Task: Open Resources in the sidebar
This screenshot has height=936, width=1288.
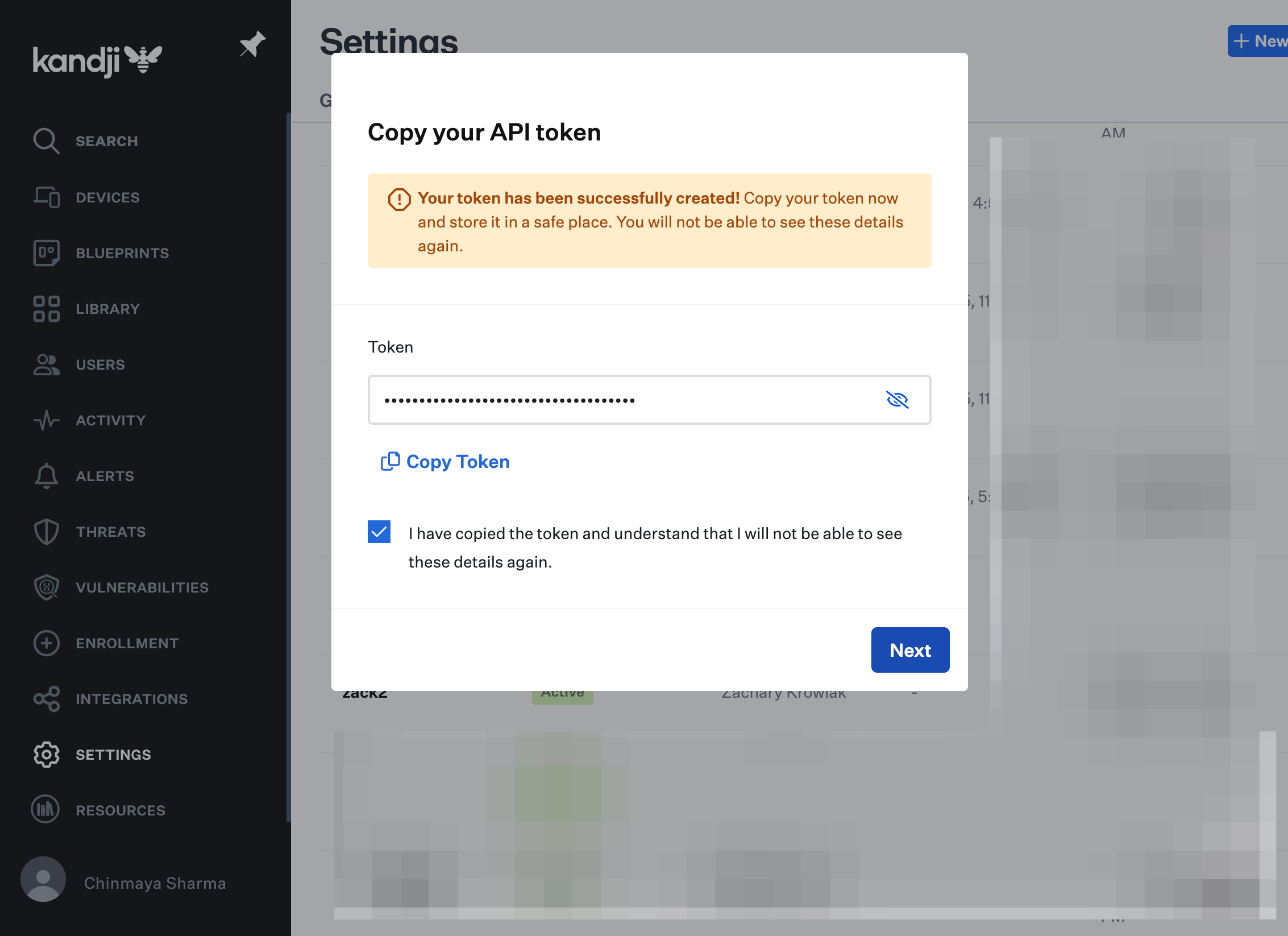Action: 120,810
